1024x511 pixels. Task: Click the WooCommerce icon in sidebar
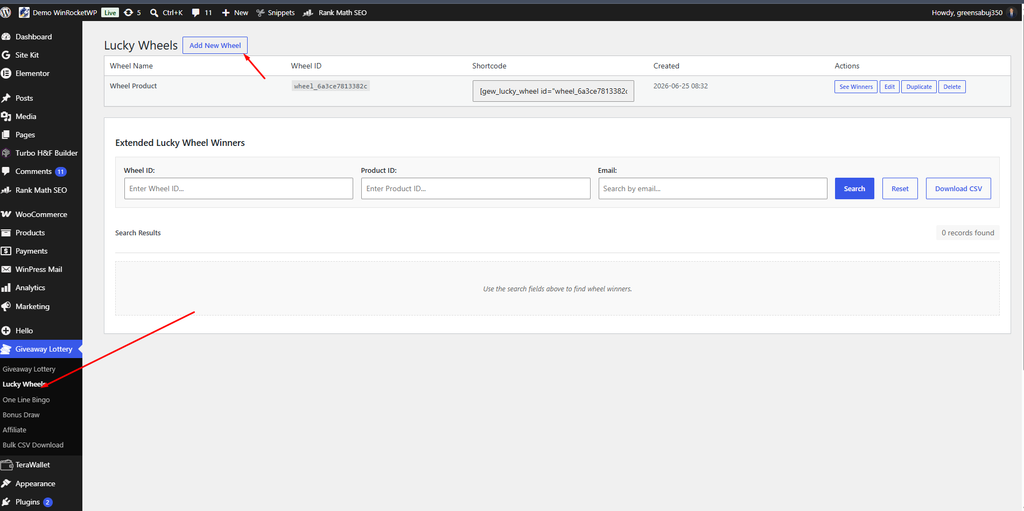[7, 214]
